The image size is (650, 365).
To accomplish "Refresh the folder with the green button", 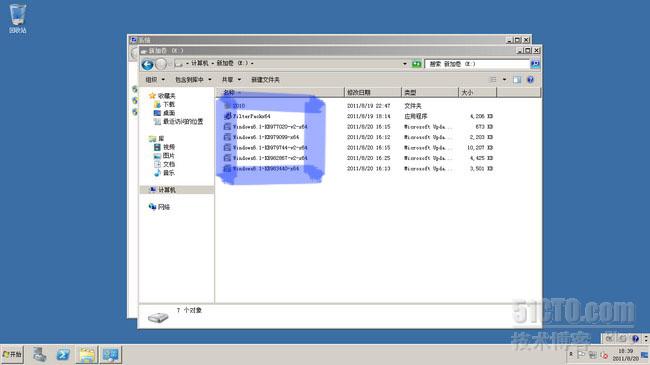I will click(417, 64).
